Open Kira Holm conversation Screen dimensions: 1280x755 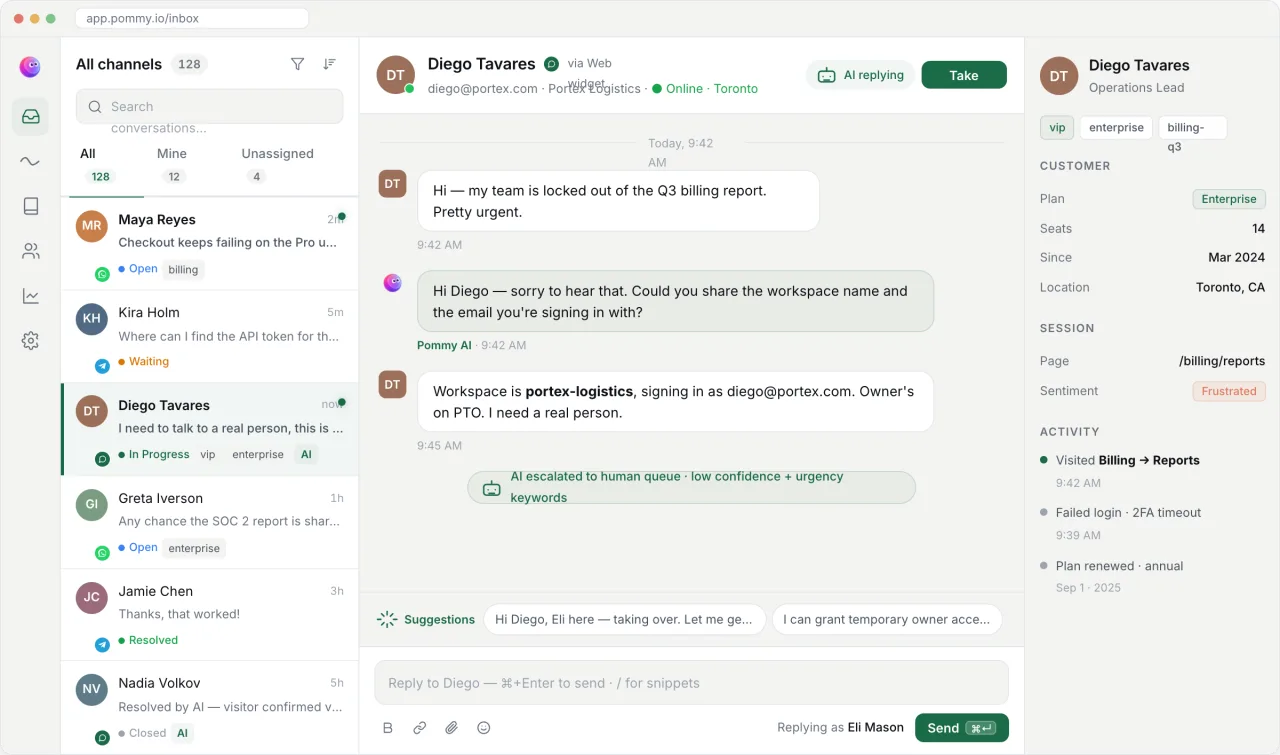(209, 337)
